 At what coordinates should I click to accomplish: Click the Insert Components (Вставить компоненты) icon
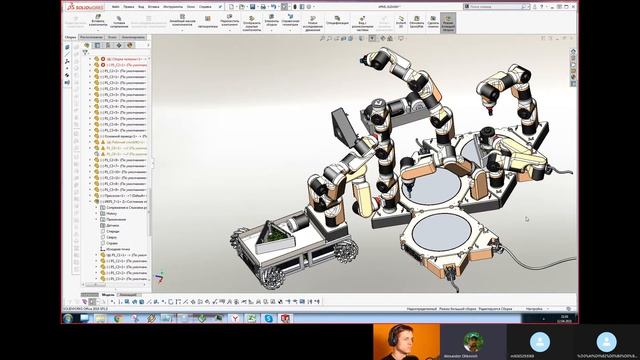(98, 17)
